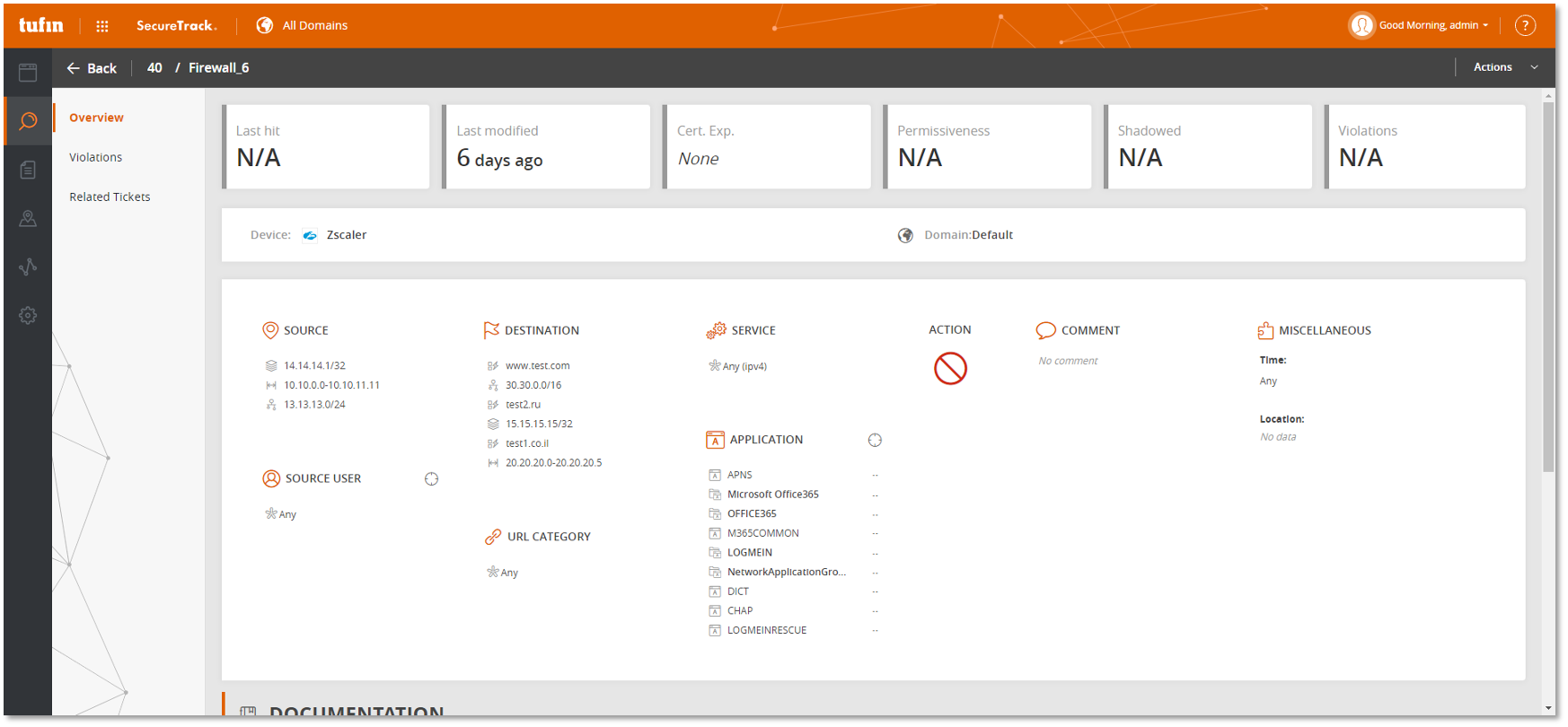Select destination test1.co.il

pyautogui.click(x=527, y=443)
